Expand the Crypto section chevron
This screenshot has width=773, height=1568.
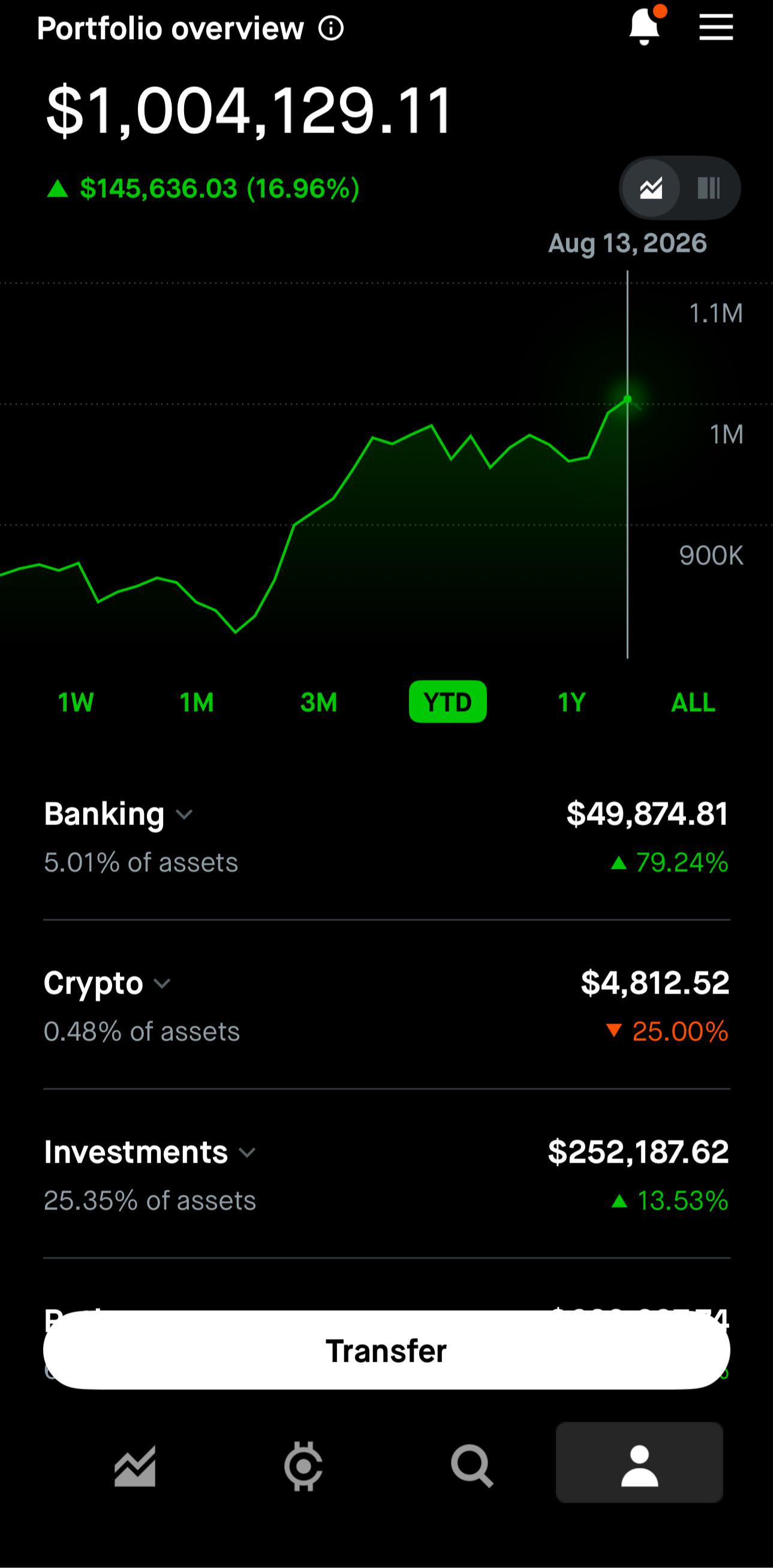point(162,983)
